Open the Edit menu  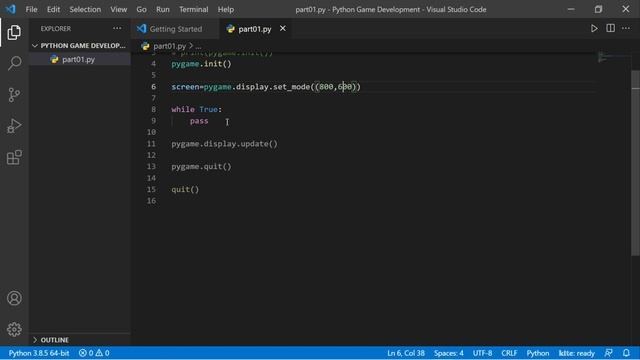click(x=53, y=9)
